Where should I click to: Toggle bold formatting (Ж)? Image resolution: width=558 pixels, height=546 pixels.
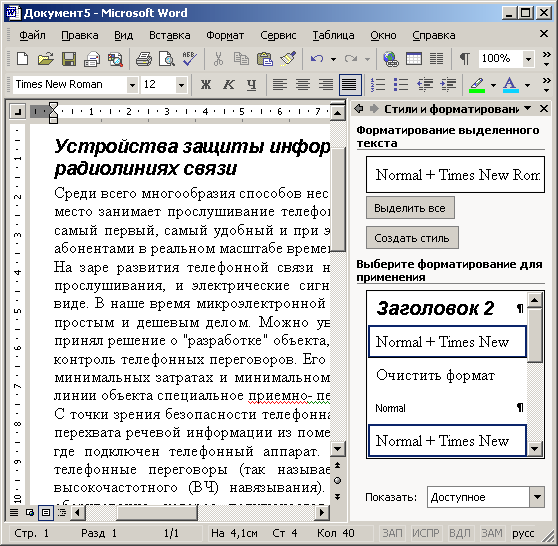206,85
